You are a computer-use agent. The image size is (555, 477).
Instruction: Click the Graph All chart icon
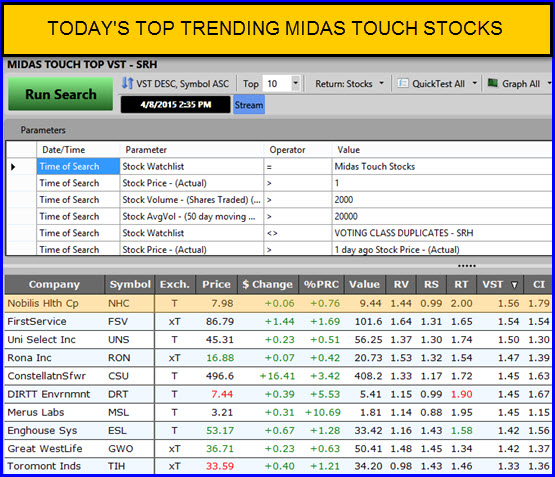tap(492, 83)
